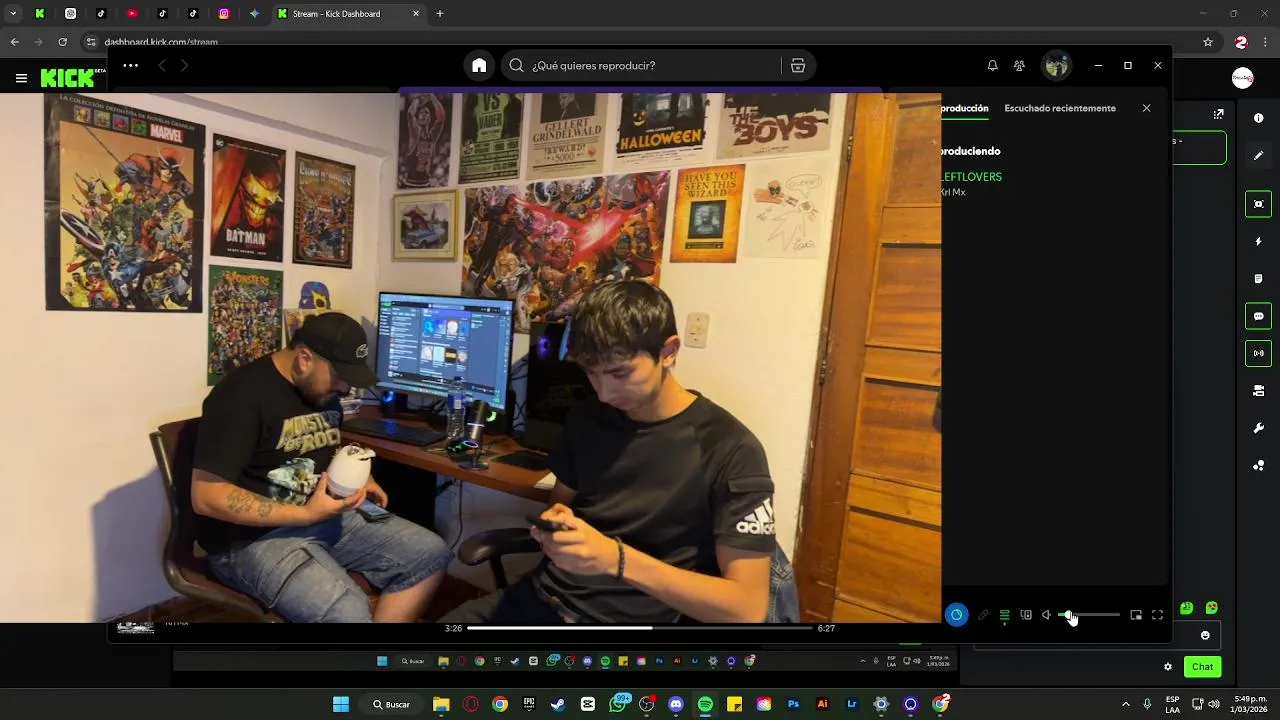Open Windows Start menu
Viewport: 1280px width, 720px height.
(x=341, y=704)
